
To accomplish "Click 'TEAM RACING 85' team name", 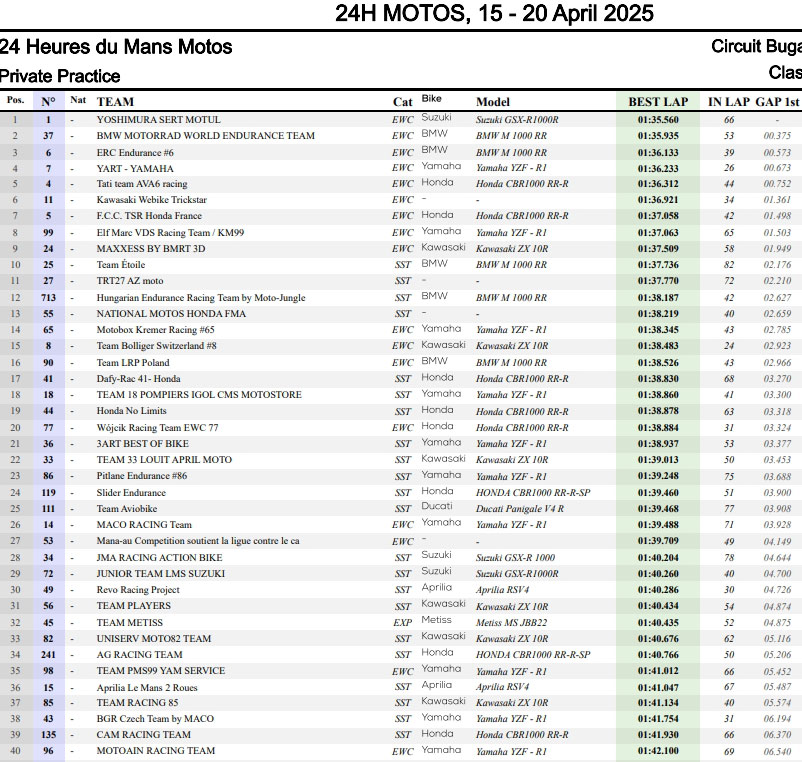I will click(138, 703).
